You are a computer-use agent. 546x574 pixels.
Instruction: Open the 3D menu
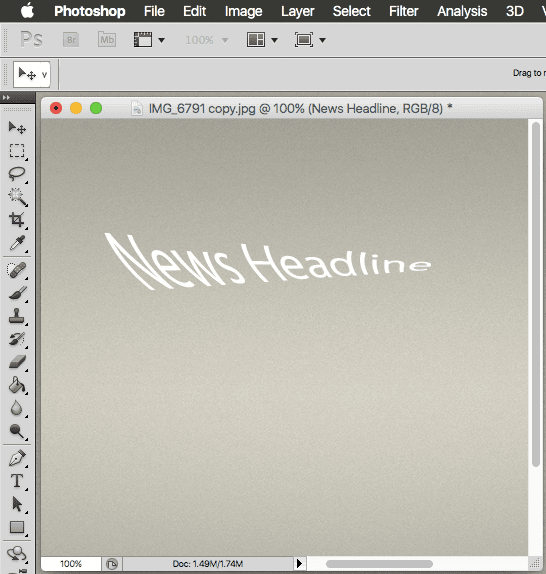point(515,11)
